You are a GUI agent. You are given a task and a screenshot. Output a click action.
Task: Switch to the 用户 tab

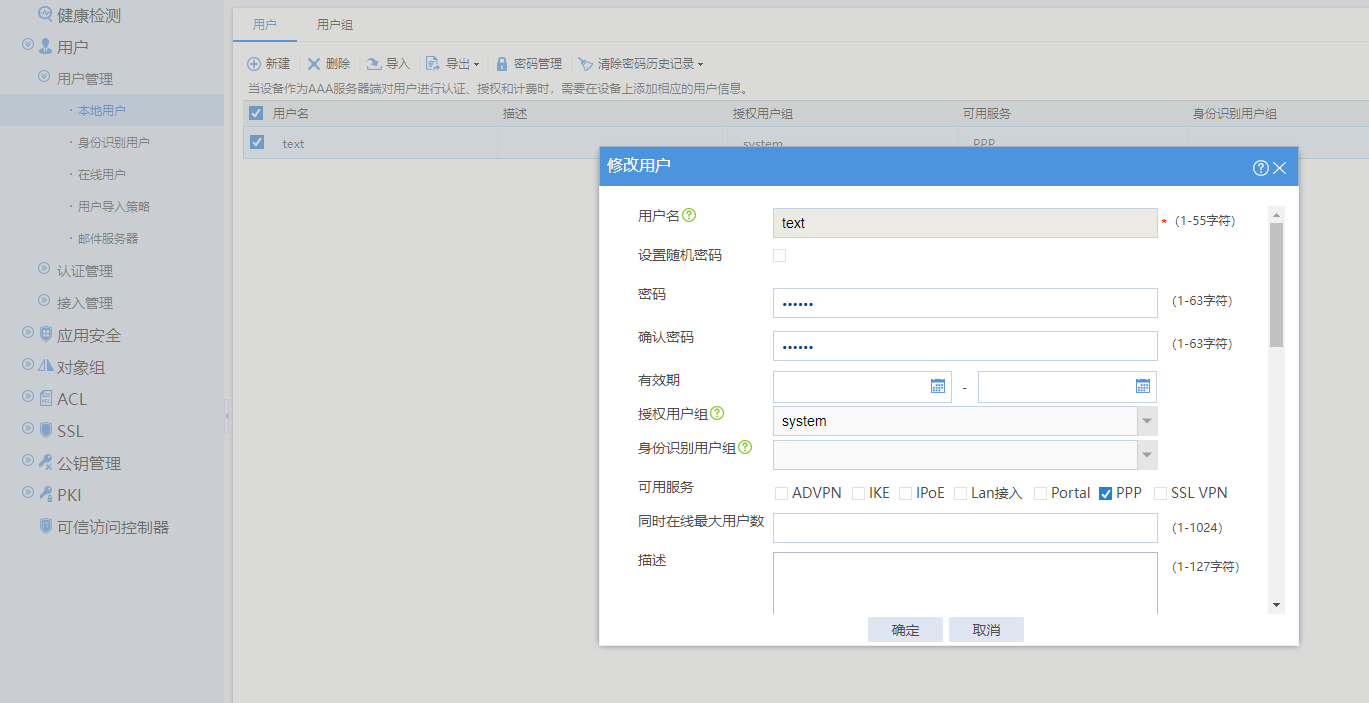(x=265, y=24)
